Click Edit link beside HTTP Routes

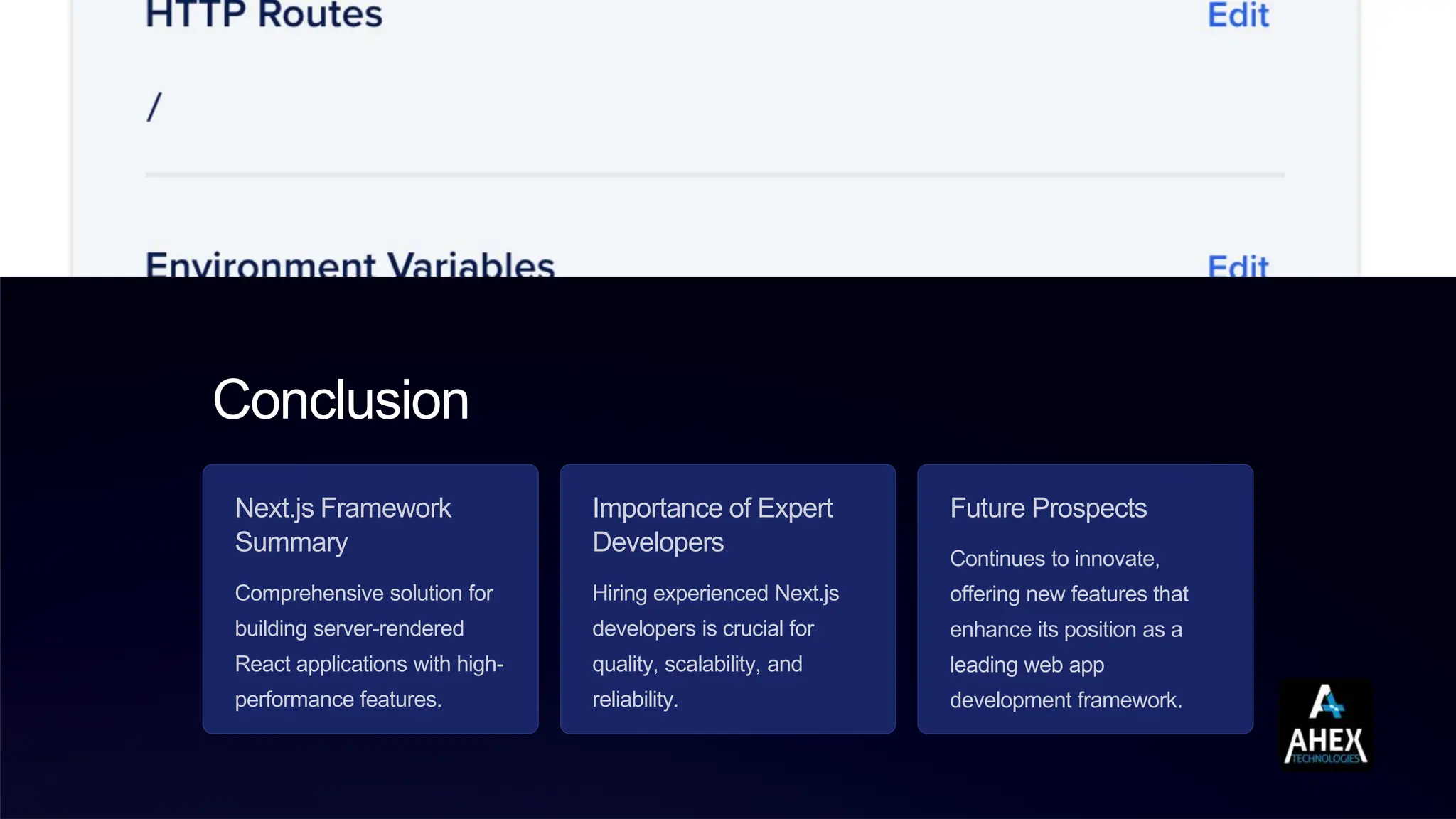[1238, 15]
